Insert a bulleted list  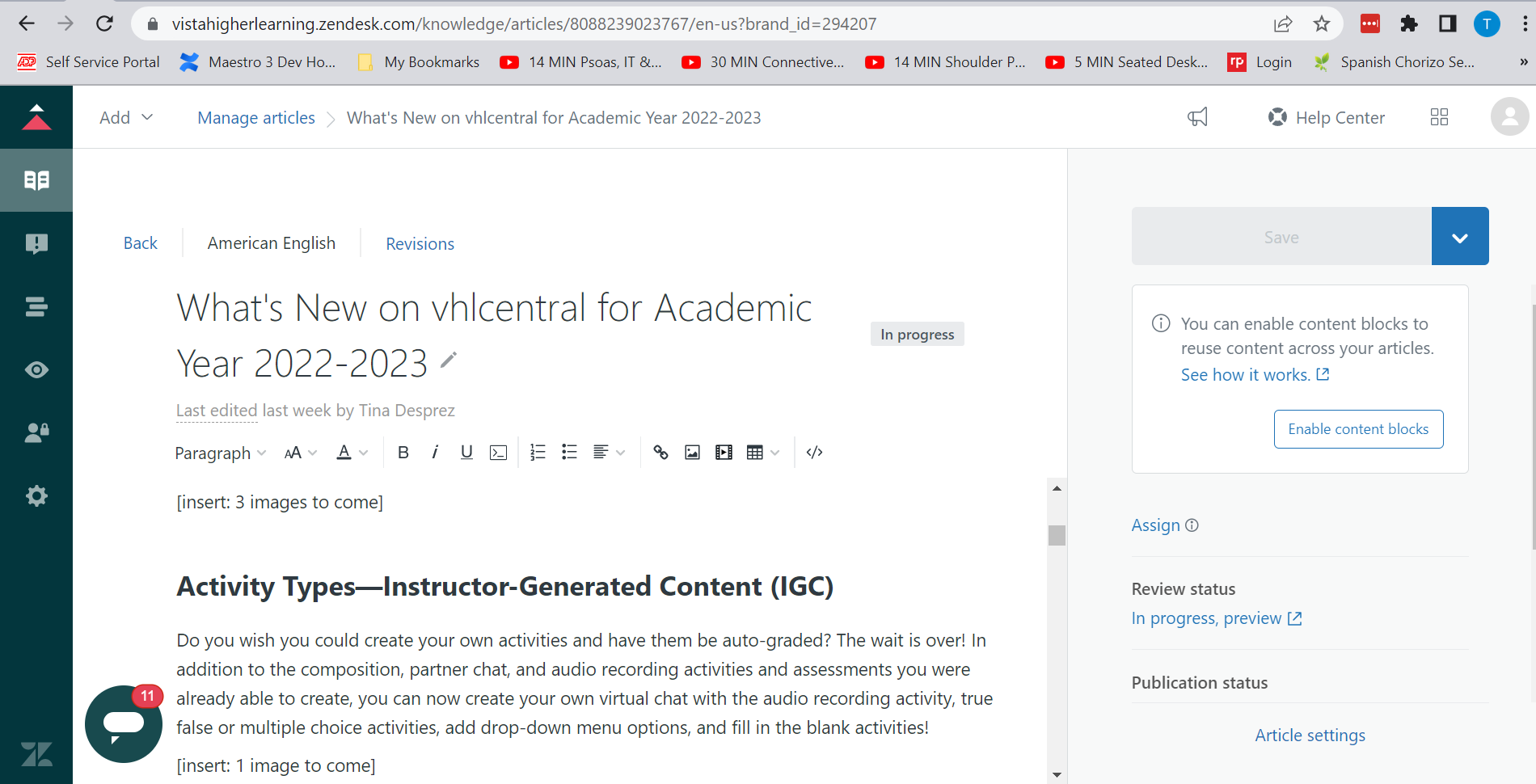click(x=569, y=453)
